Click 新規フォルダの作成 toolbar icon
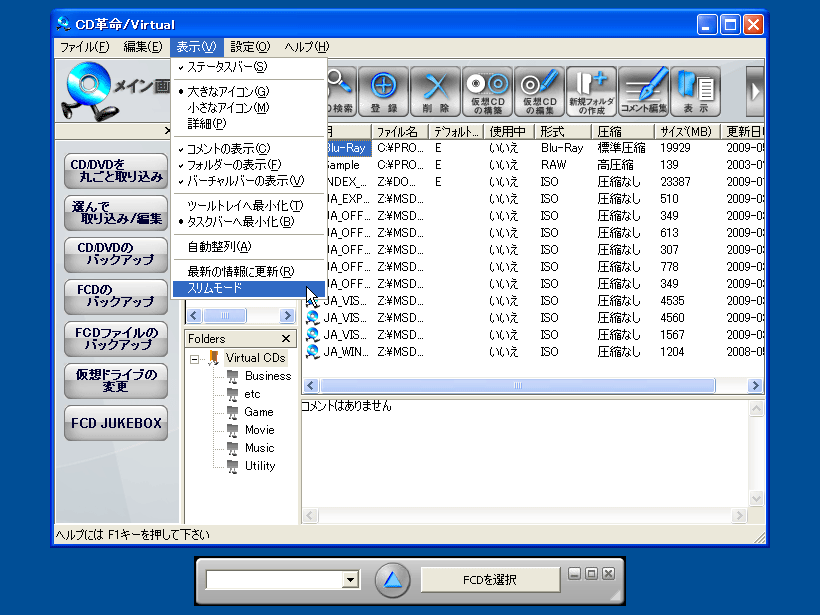 (x=591, y=92)
